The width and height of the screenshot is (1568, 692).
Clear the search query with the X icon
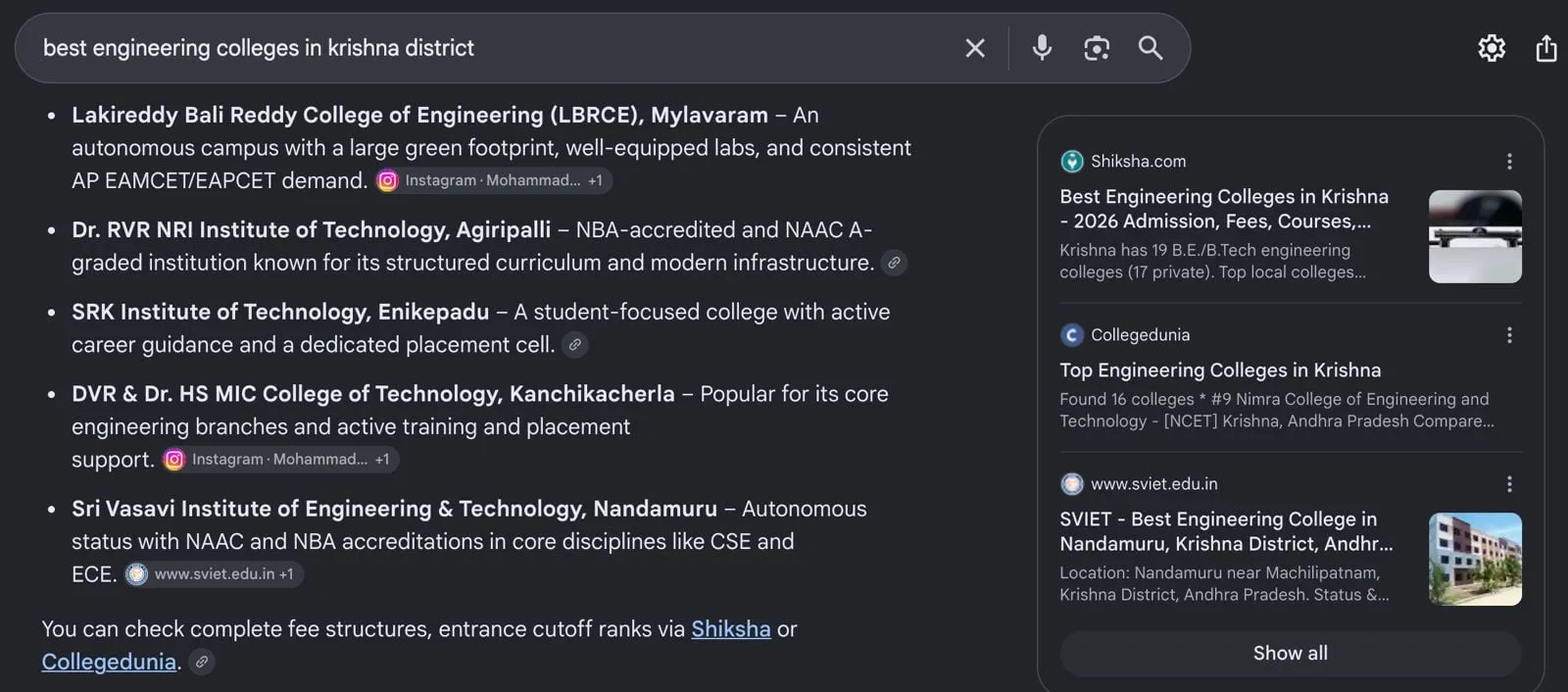tap(975, 48)
